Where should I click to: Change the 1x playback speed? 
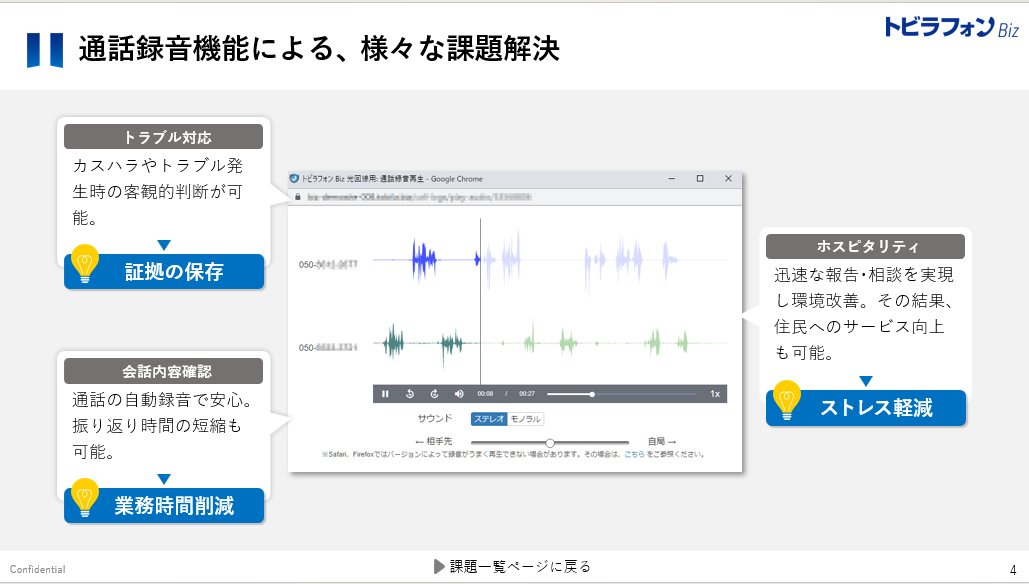pos(715,394)
